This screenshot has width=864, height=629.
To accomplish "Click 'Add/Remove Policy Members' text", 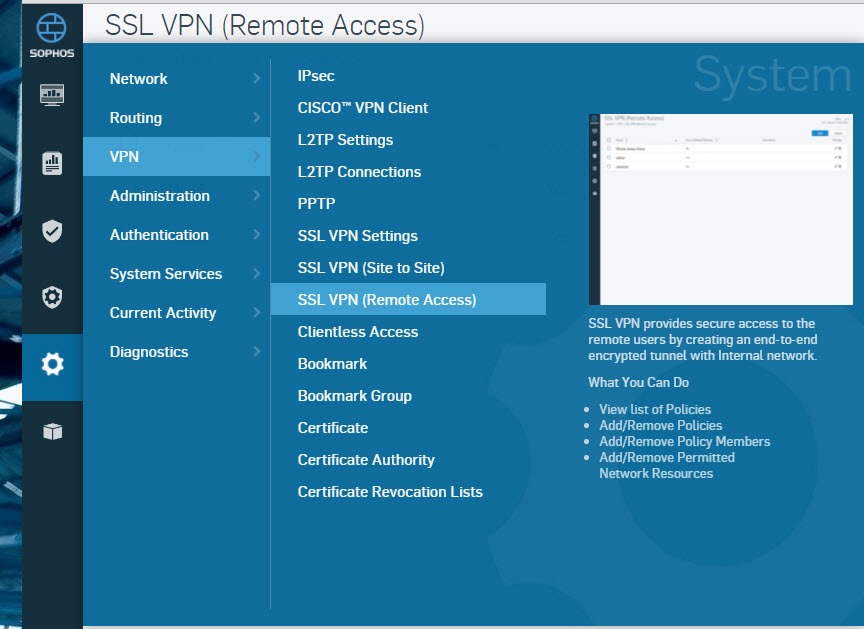I will click(x=685, y=441).
